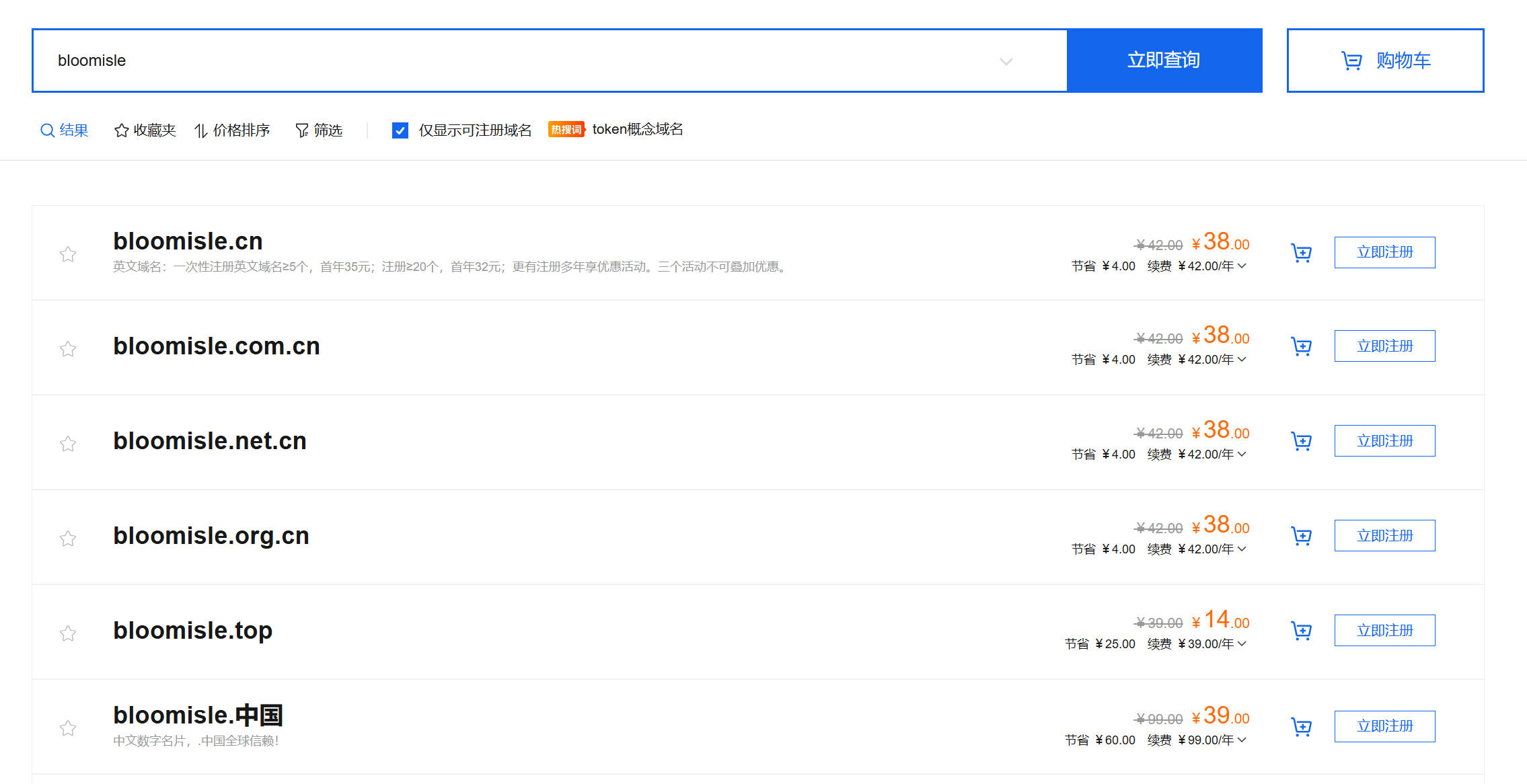Open the 购物车 shopping cart

1385,61
